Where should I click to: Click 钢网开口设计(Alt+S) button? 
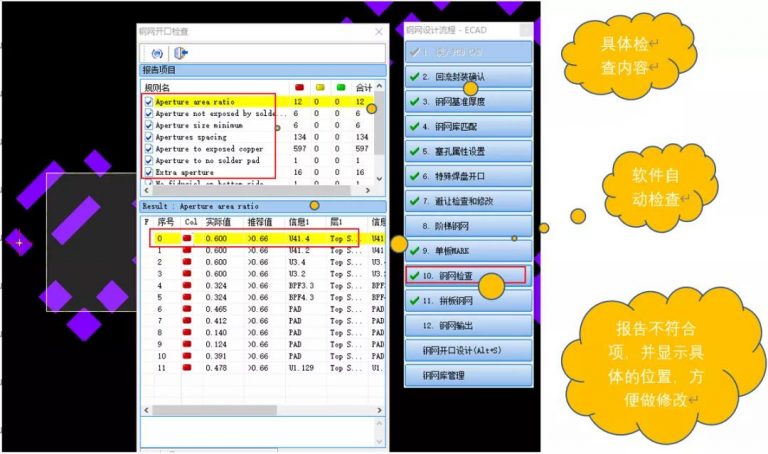(x=468, y=351)
